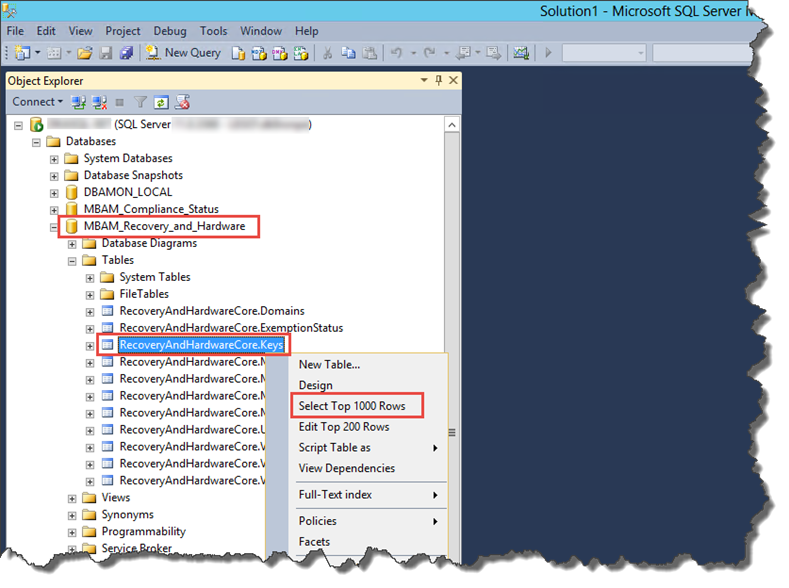Click the Disconnect server icon
789x588 pixels.
pos(100,103)
